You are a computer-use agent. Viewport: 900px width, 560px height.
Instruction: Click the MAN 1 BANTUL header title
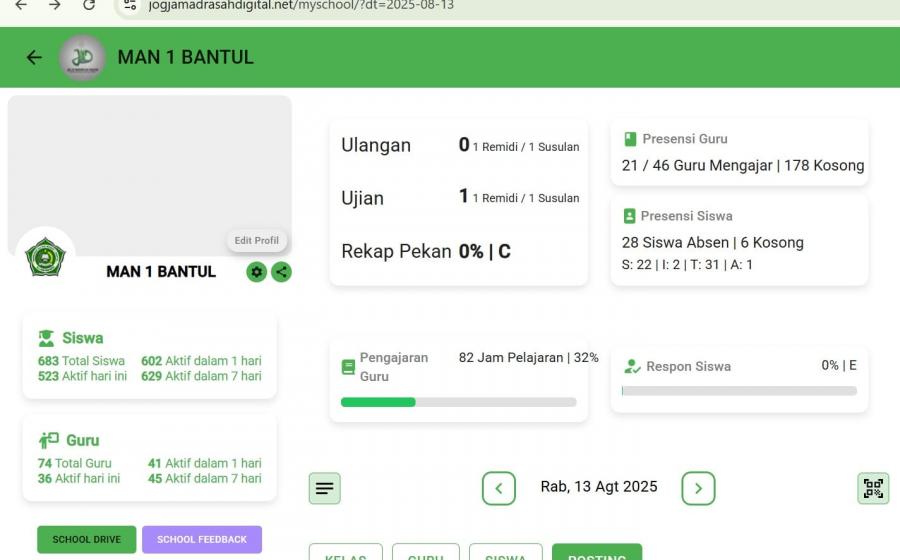click(x=185, y=57)
